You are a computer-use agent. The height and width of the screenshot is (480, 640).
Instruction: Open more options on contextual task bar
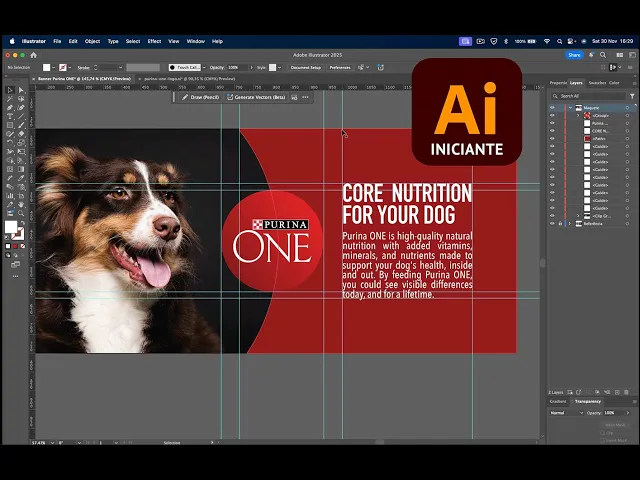(305, 97)
